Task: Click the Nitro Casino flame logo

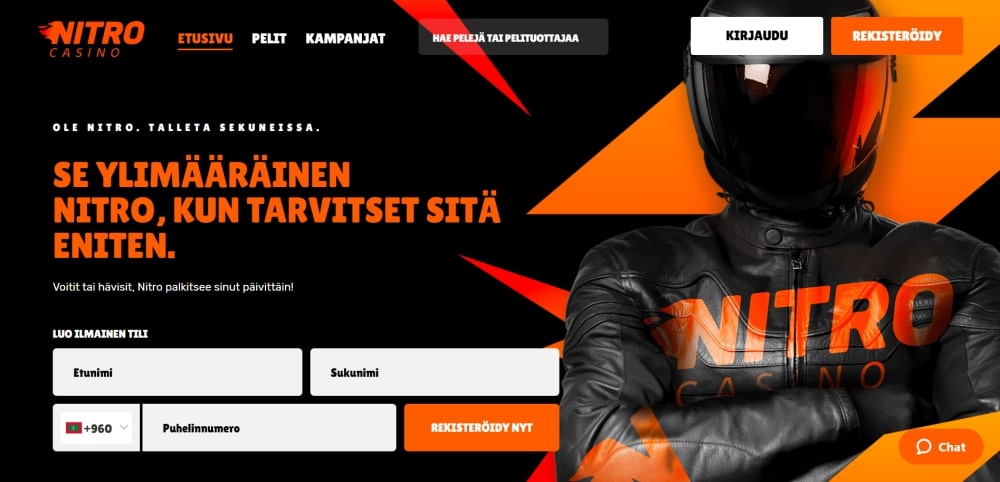Action: 91,38
